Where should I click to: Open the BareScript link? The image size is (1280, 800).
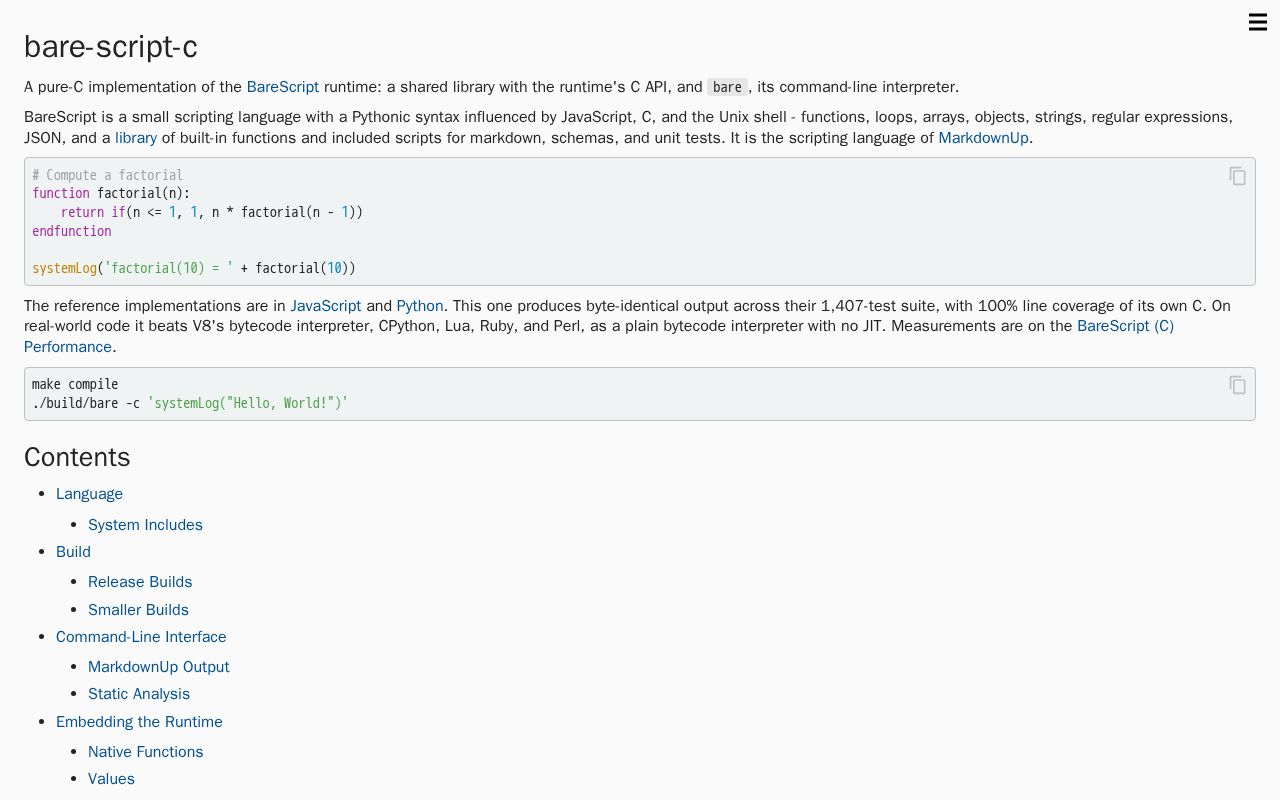[283, 87]
